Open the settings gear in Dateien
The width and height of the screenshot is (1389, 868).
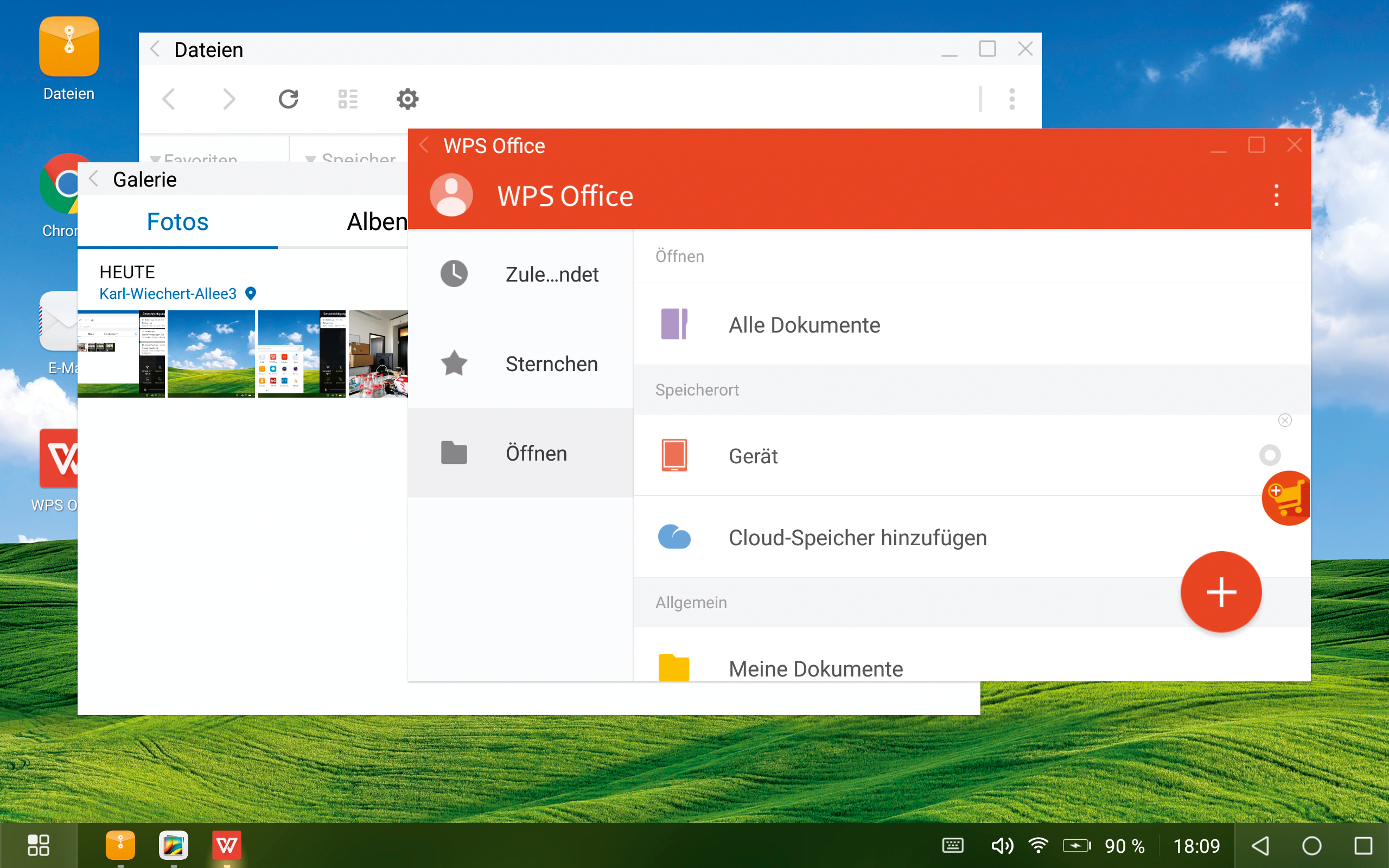pos(407,99)
